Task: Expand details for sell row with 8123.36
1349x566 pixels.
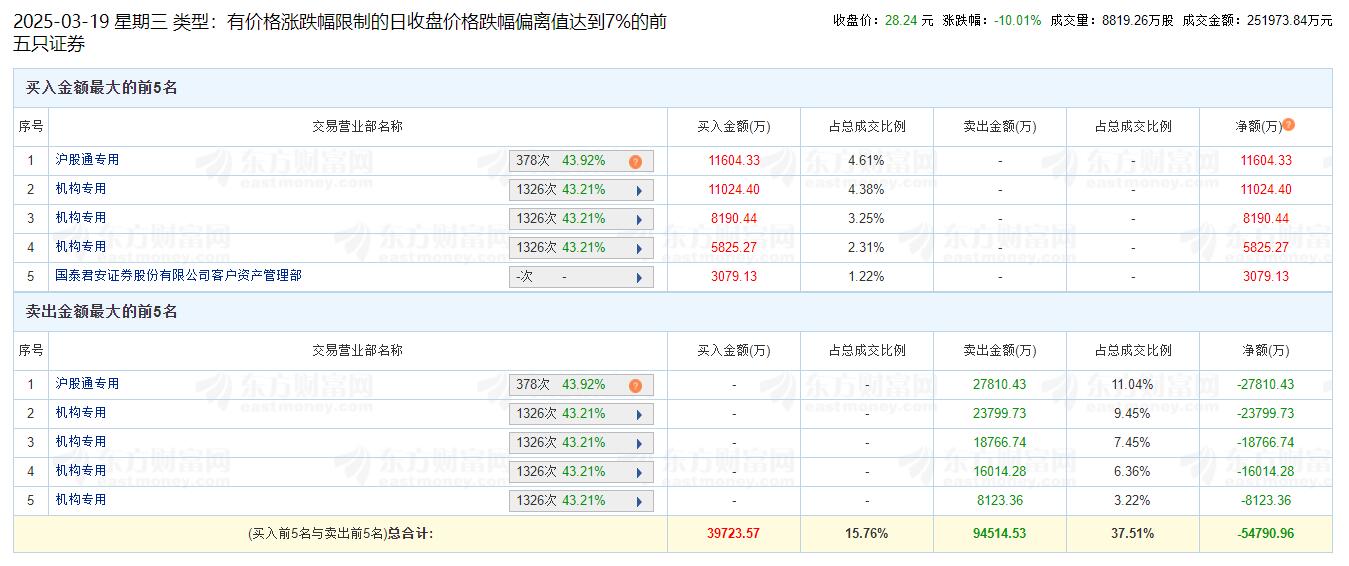Action: coord(639,501)
